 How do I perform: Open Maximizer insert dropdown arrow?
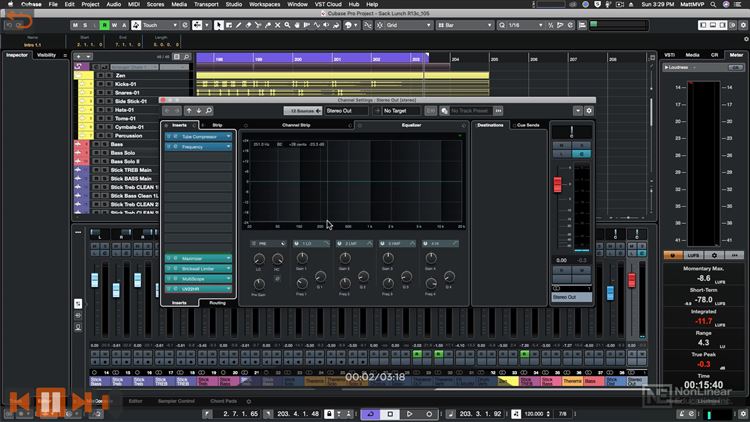[229, 258]
